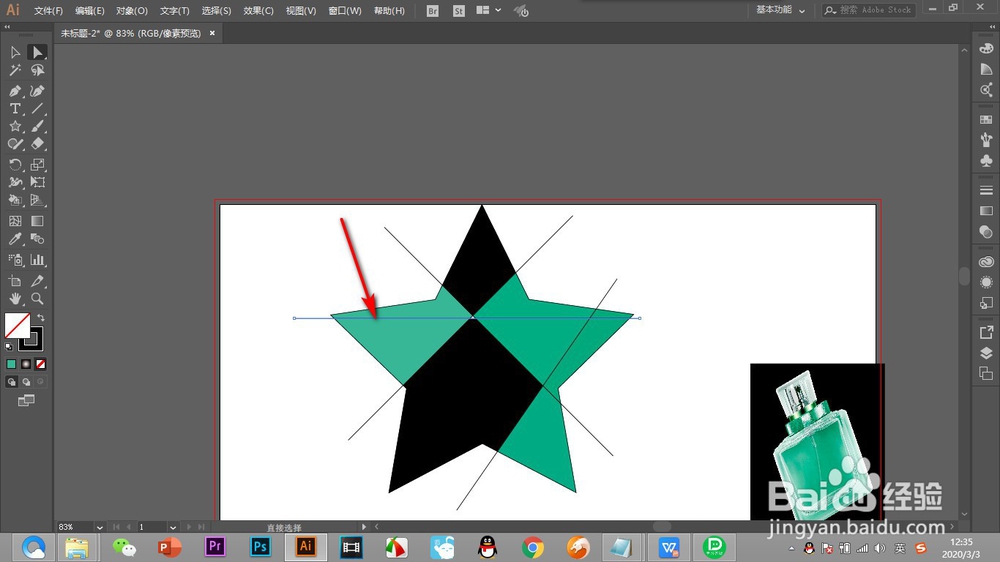
Task: Select the Pen tool
Action: tap(15, 91)
